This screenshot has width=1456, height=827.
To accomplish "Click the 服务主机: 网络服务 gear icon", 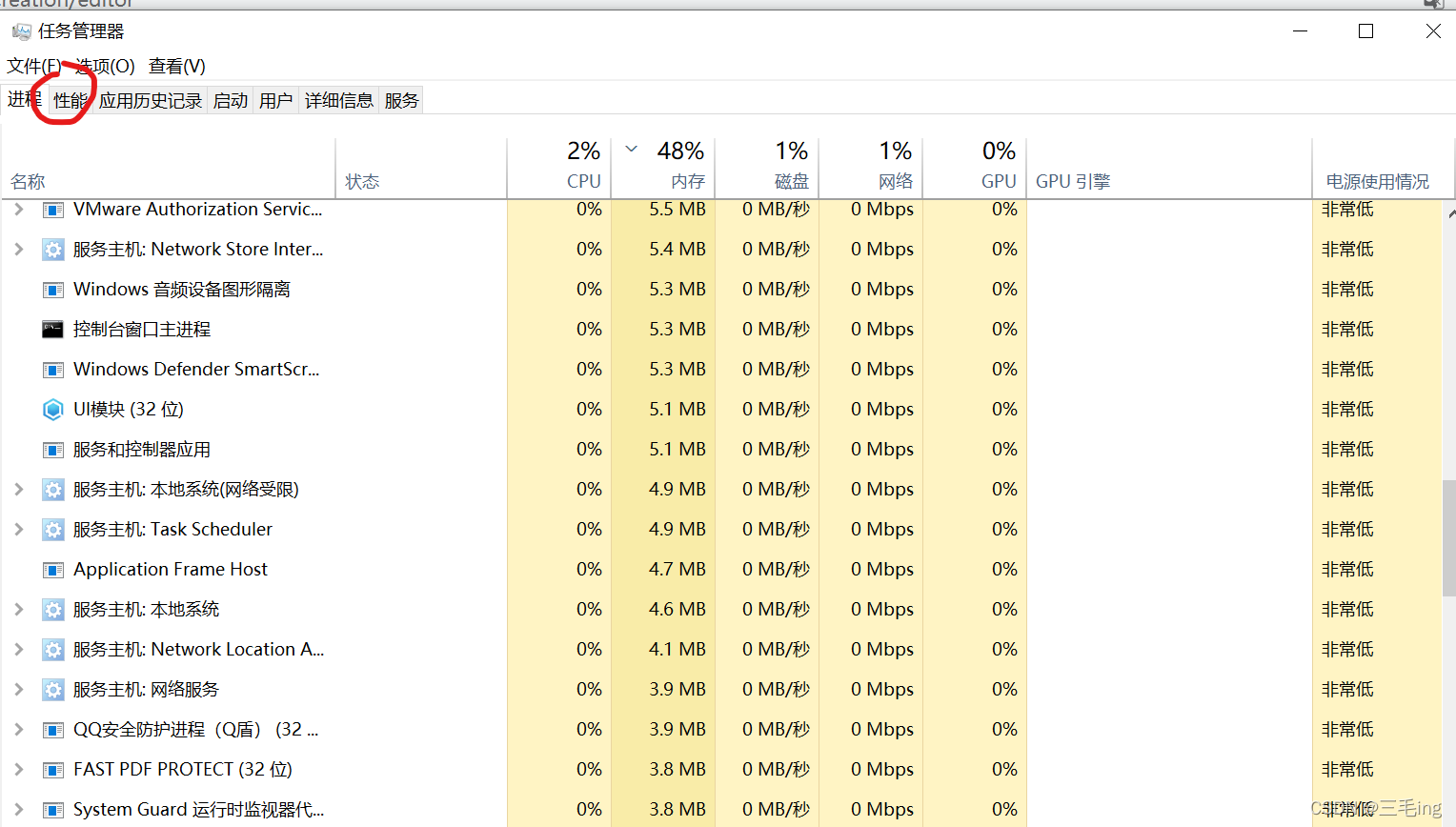I will pos(53,690).
